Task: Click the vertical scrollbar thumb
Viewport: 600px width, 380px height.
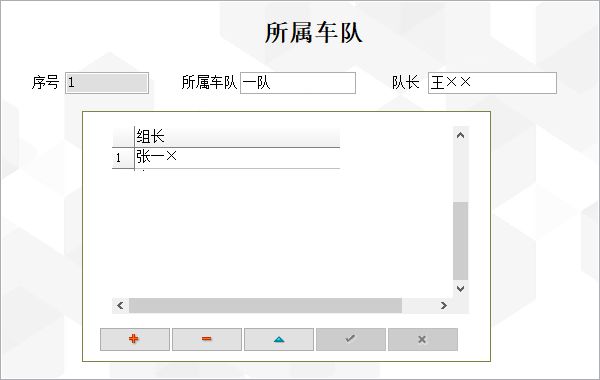Action: pos(460,241)
